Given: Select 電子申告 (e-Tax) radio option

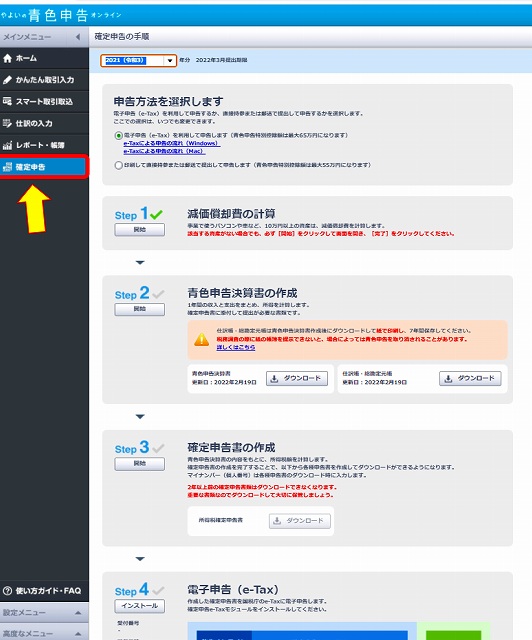Looking at the screenshot, I should (118, 136).
